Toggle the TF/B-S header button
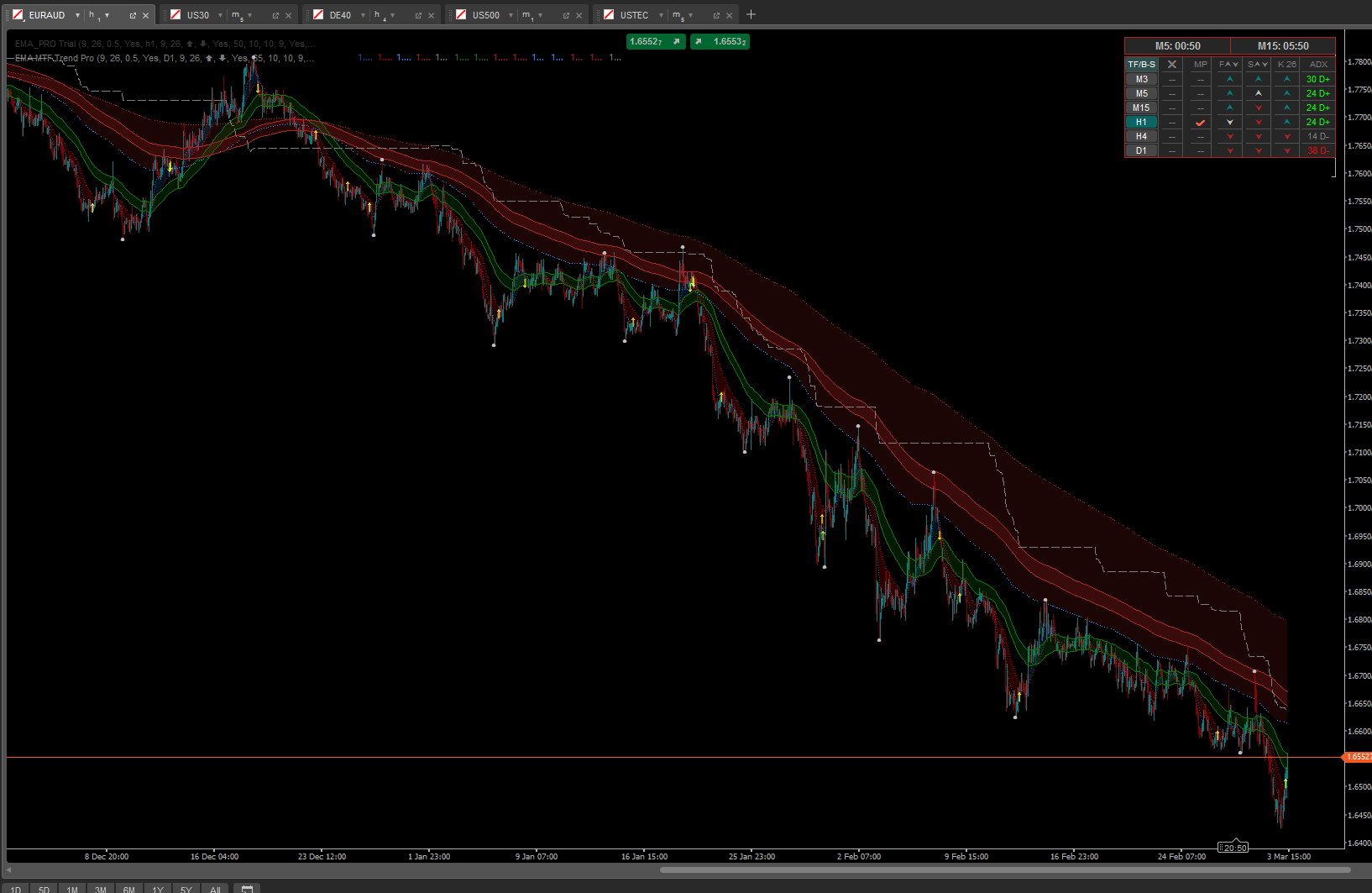The height and width of the screenshot is (893, 1372). click(1141, 64)
